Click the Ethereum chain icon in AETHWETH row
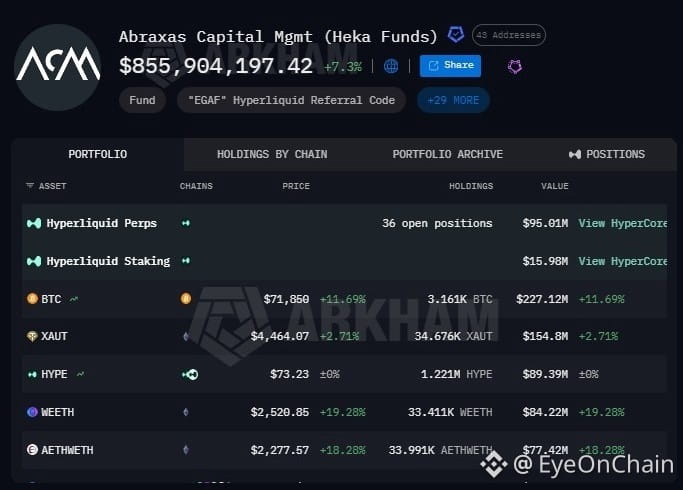Viewport: 683px width, 490px height. [186, 450]
